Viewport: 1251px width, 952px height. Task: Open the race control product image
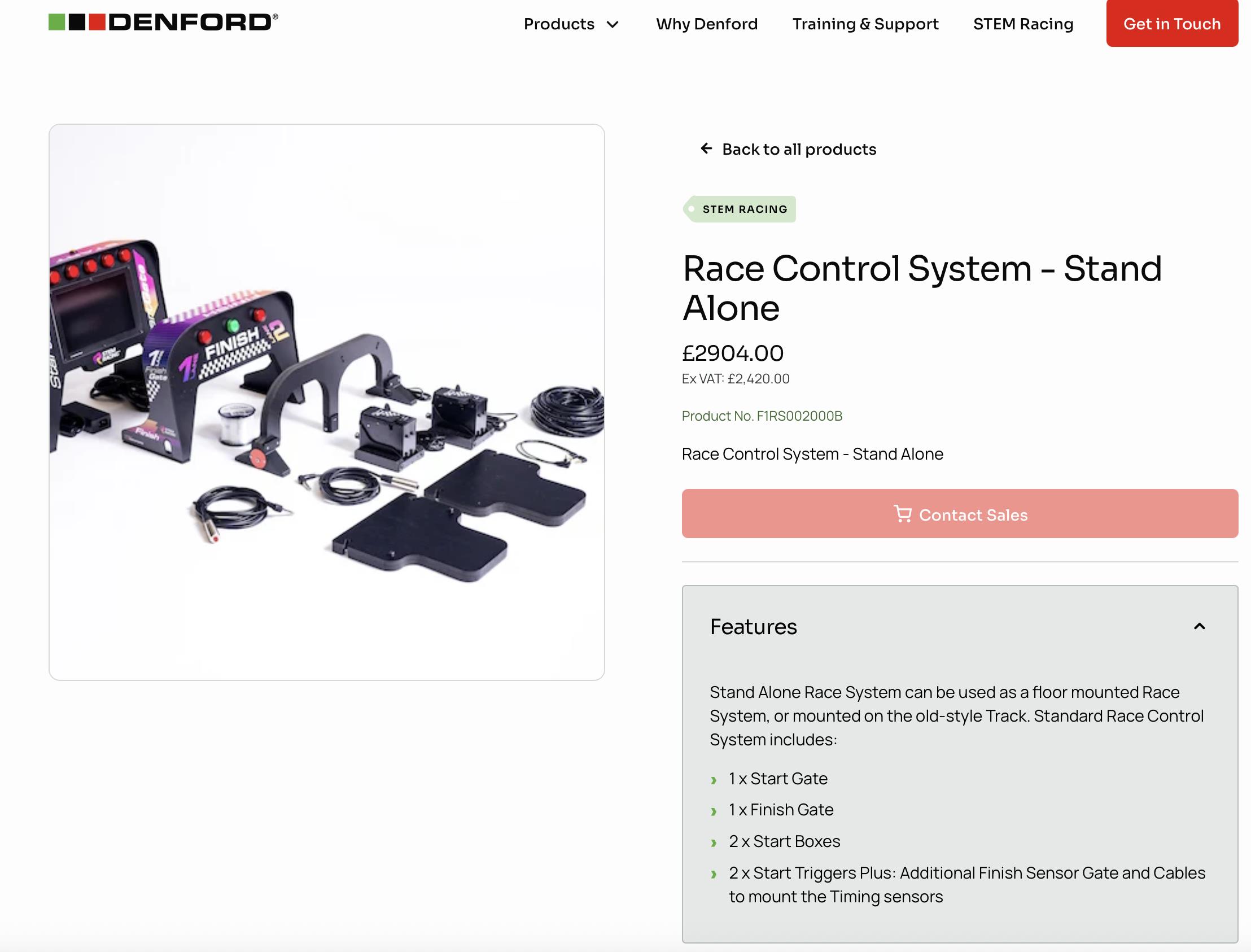click(x=326, y=402)
